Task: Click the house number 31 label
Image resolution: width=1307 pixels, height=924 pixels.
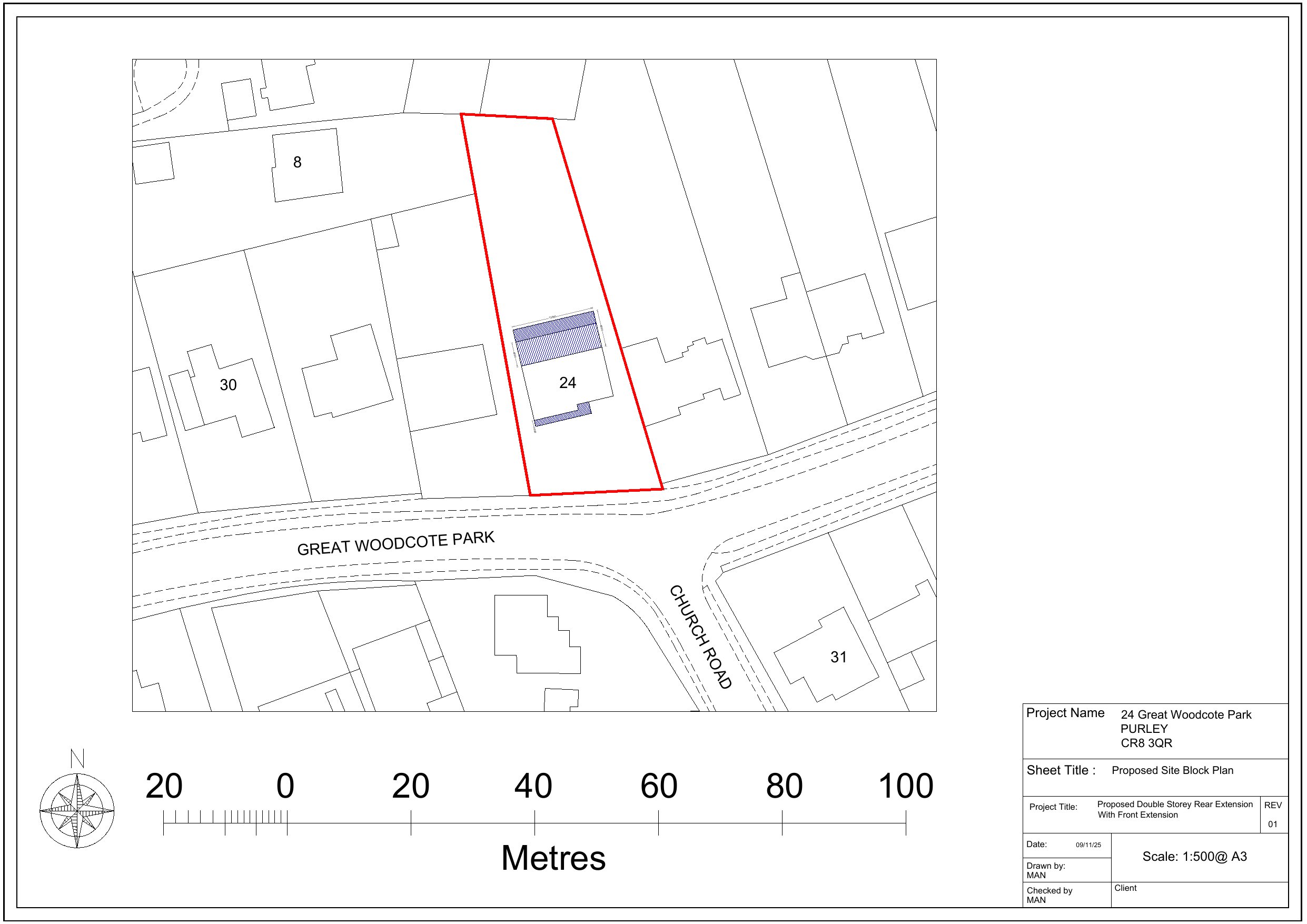Action: (x=838, y=657)
